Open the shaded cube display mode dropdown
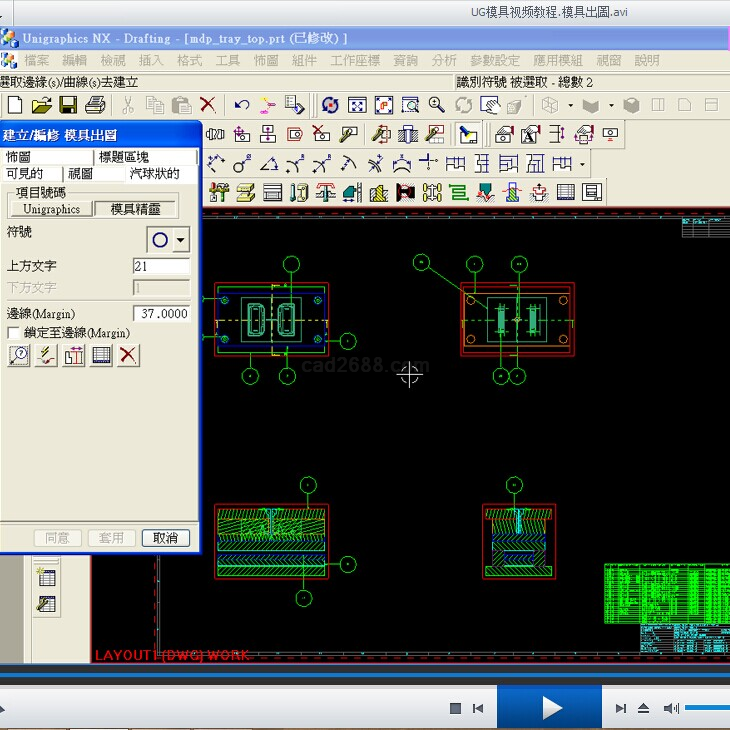This screenshot has width=730, height=730. [610, 105]
